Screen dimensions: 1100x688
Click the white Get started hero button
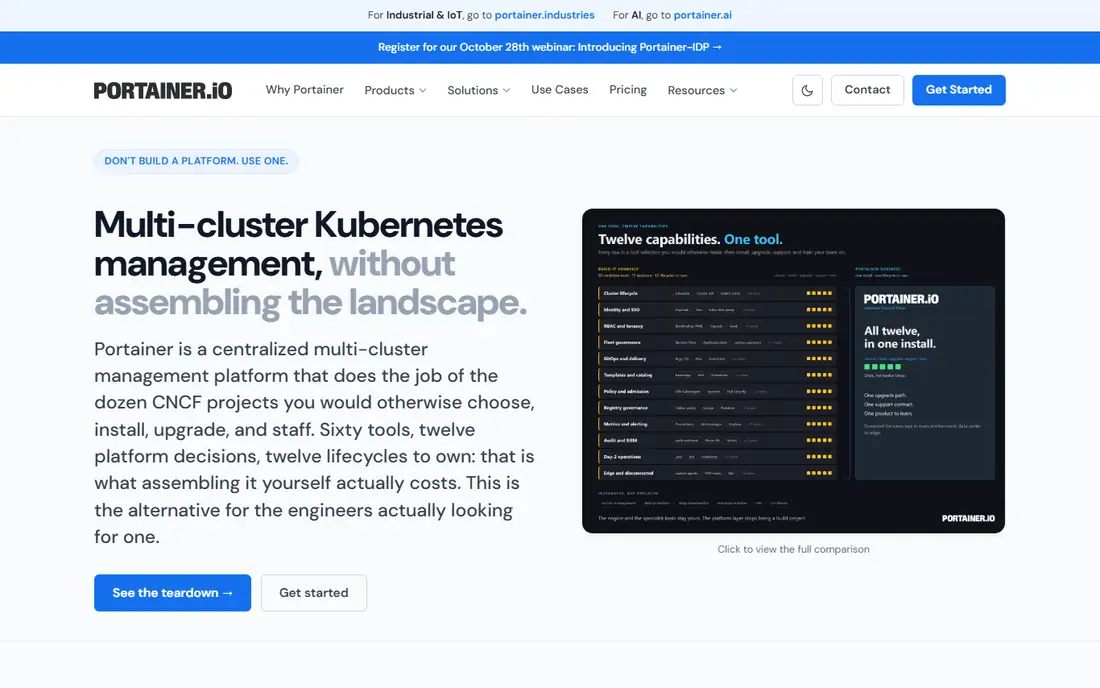pos(314,593)
